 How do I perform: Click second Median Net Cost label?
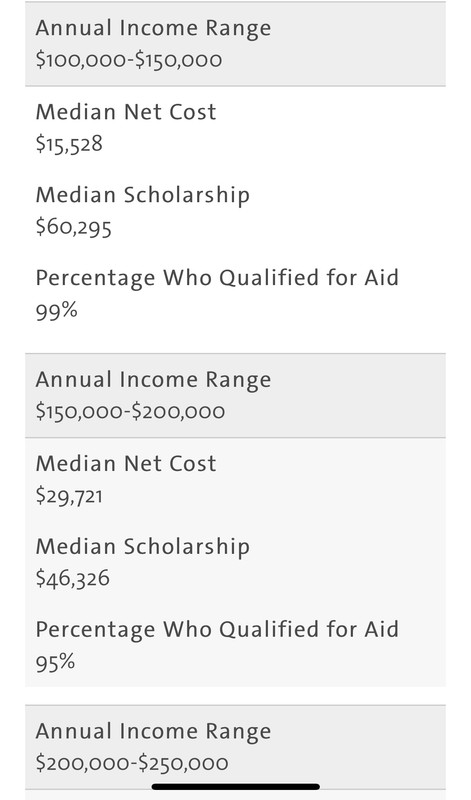pyautogui.click(x=126, y=463)
